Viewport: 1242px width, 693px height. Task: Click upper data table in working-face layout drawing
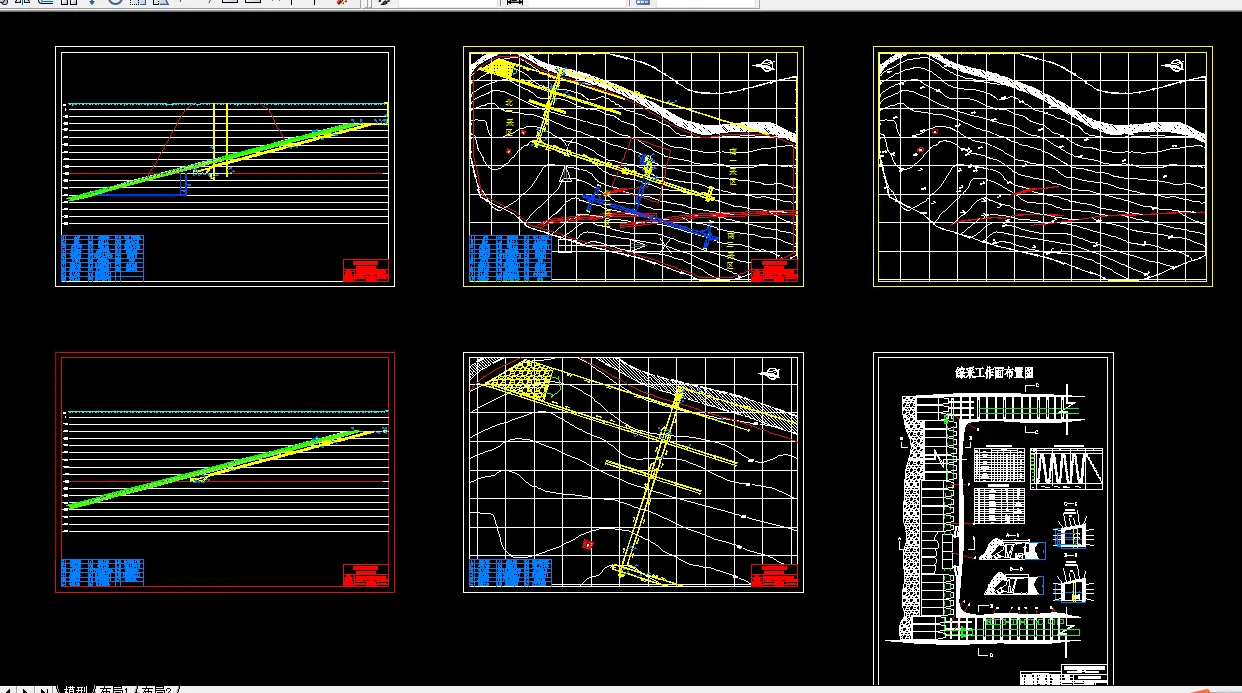pyautogui.click(x=1000, y=465)
